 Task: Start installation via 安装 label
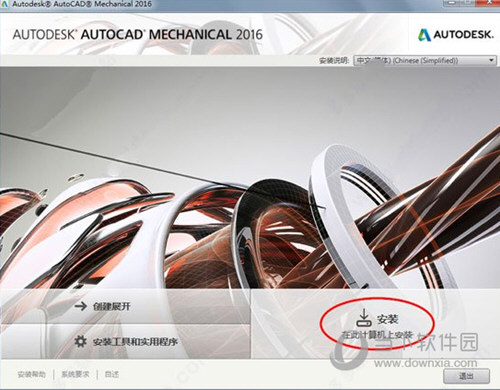click(x=388, y=319)
